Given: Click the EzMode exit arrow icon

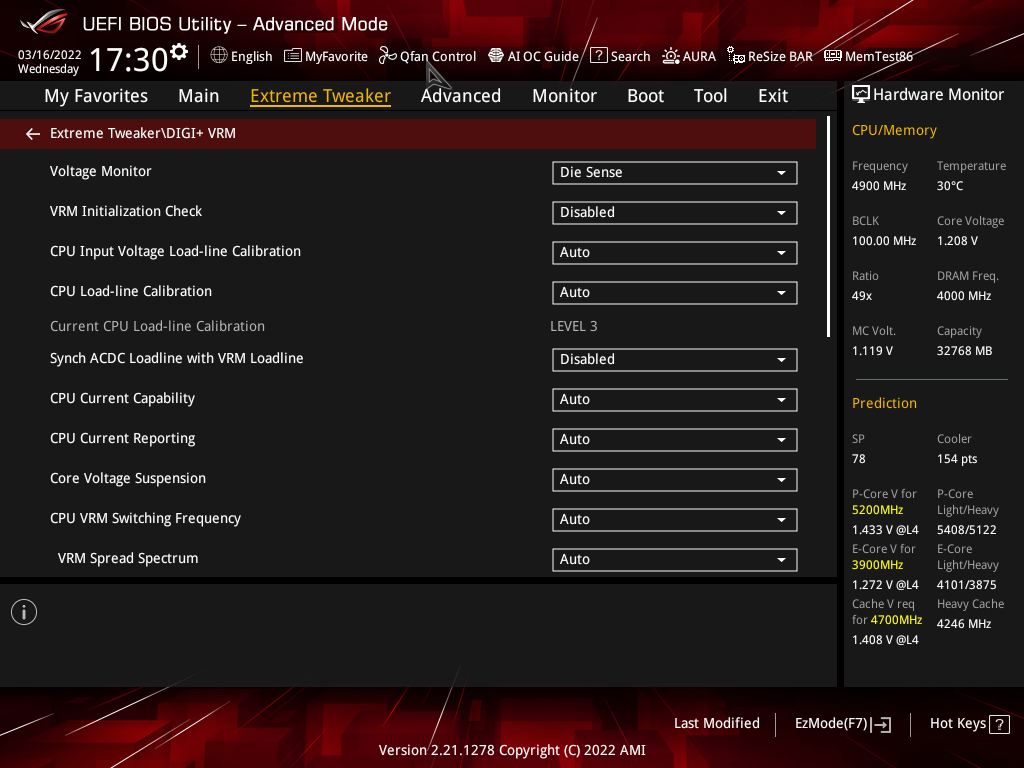Looking at the screenshot, I should pos(882,724).
